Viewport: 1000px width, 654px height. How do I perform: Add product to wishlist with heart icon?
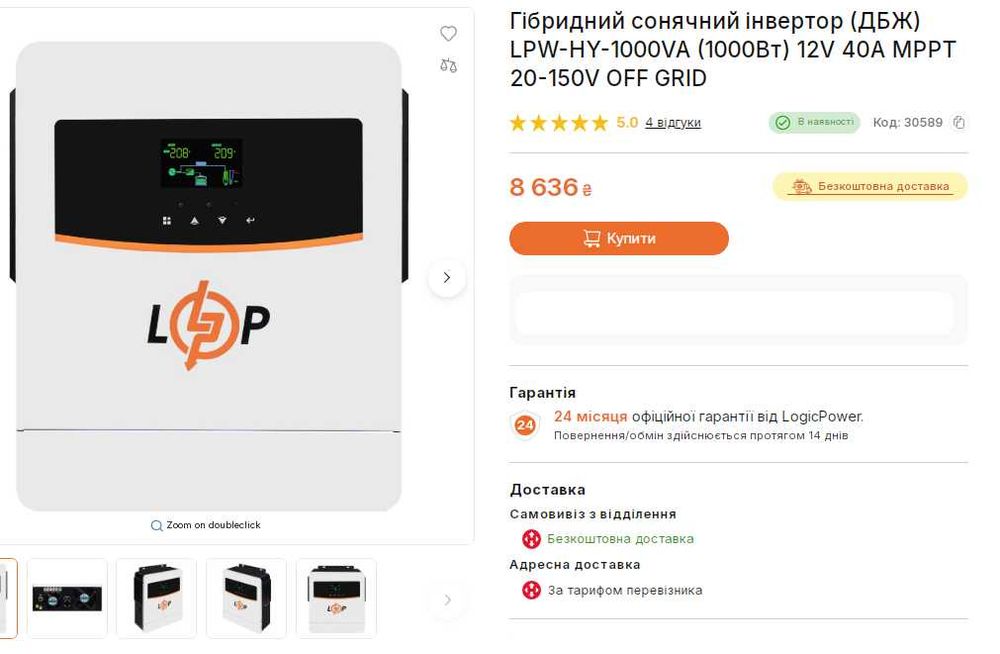448,33
